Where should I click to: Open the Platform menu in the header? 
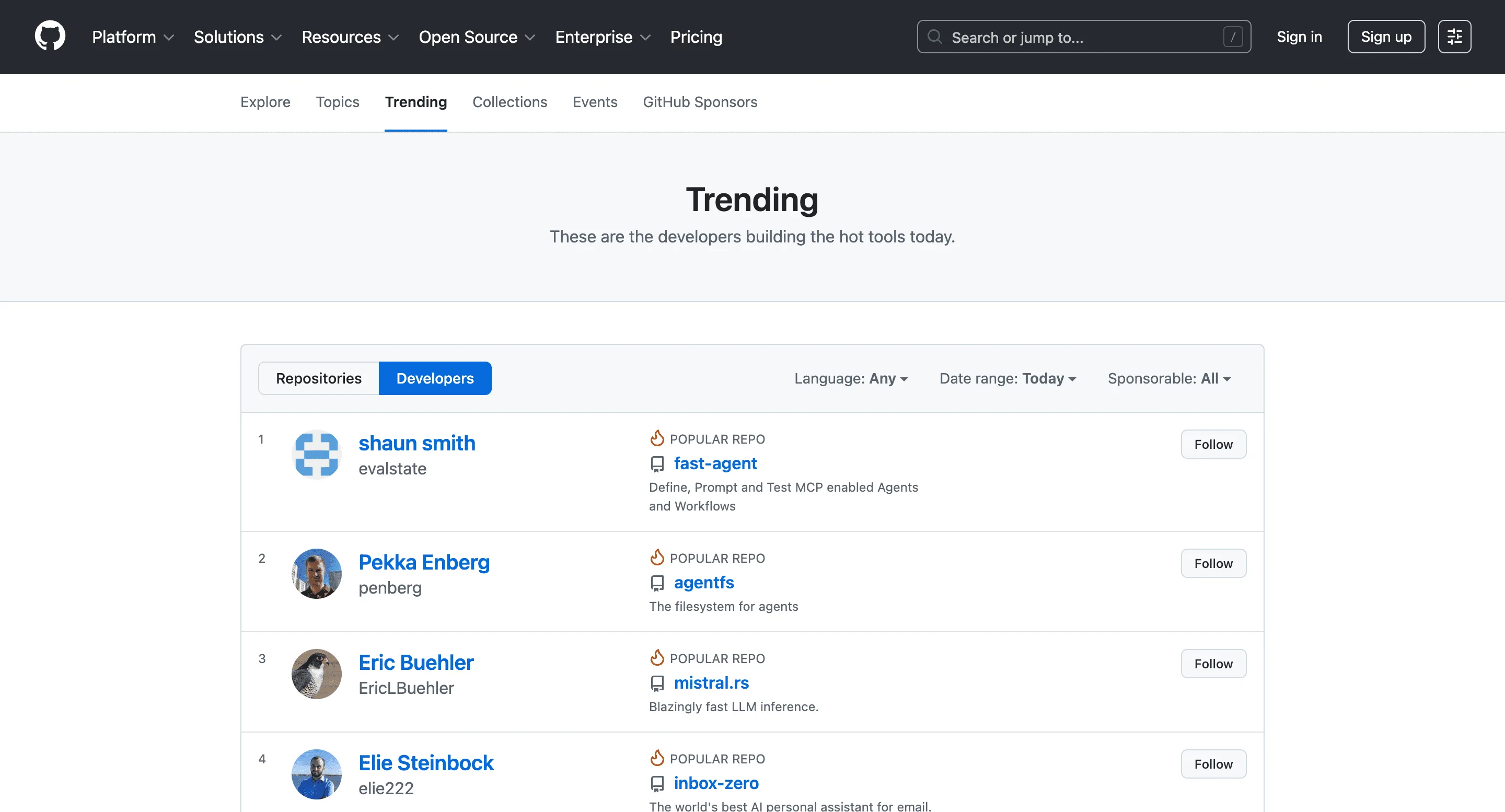(133, 37)
